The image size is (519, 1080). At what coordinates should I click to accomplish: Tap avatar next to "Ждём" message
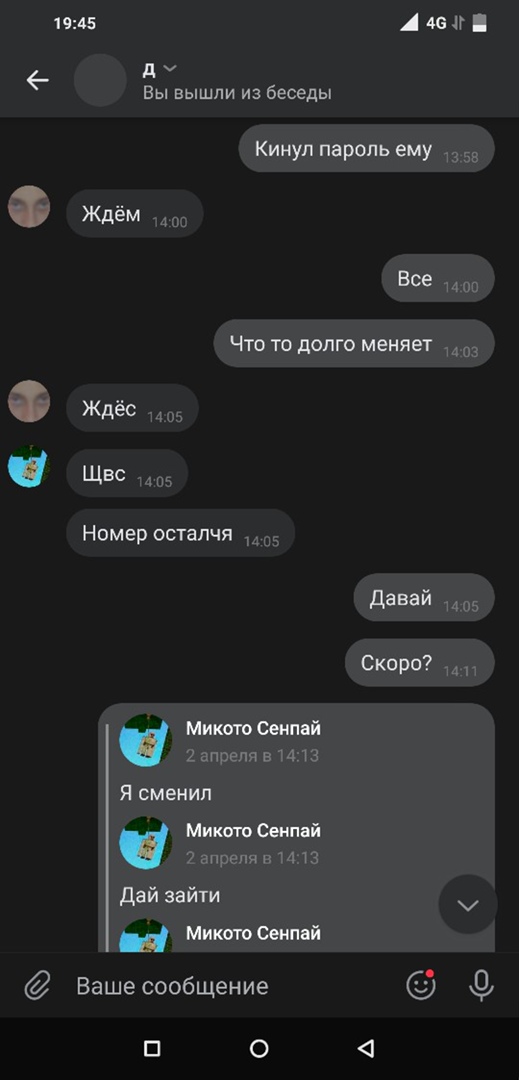29,207
